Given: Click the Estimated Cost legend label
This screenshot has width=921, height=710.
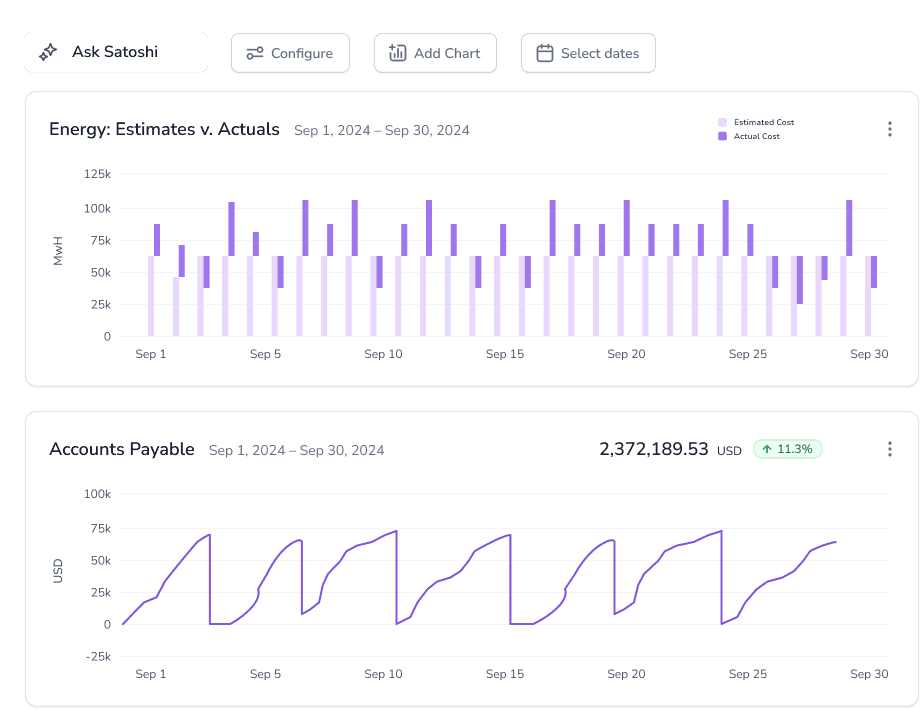Looking at the screenshot, I should coord(764,122).
